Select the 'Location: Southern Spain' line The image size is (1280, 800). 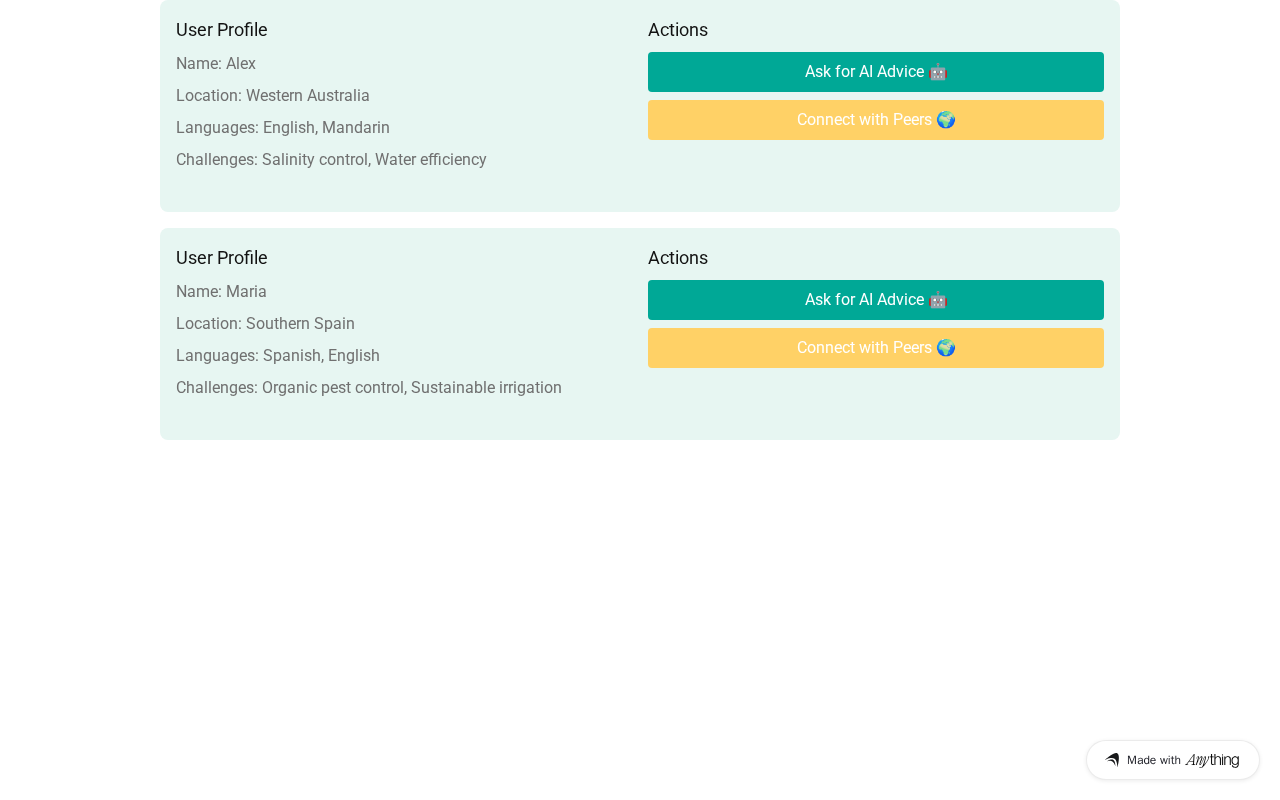click(265, 324)
